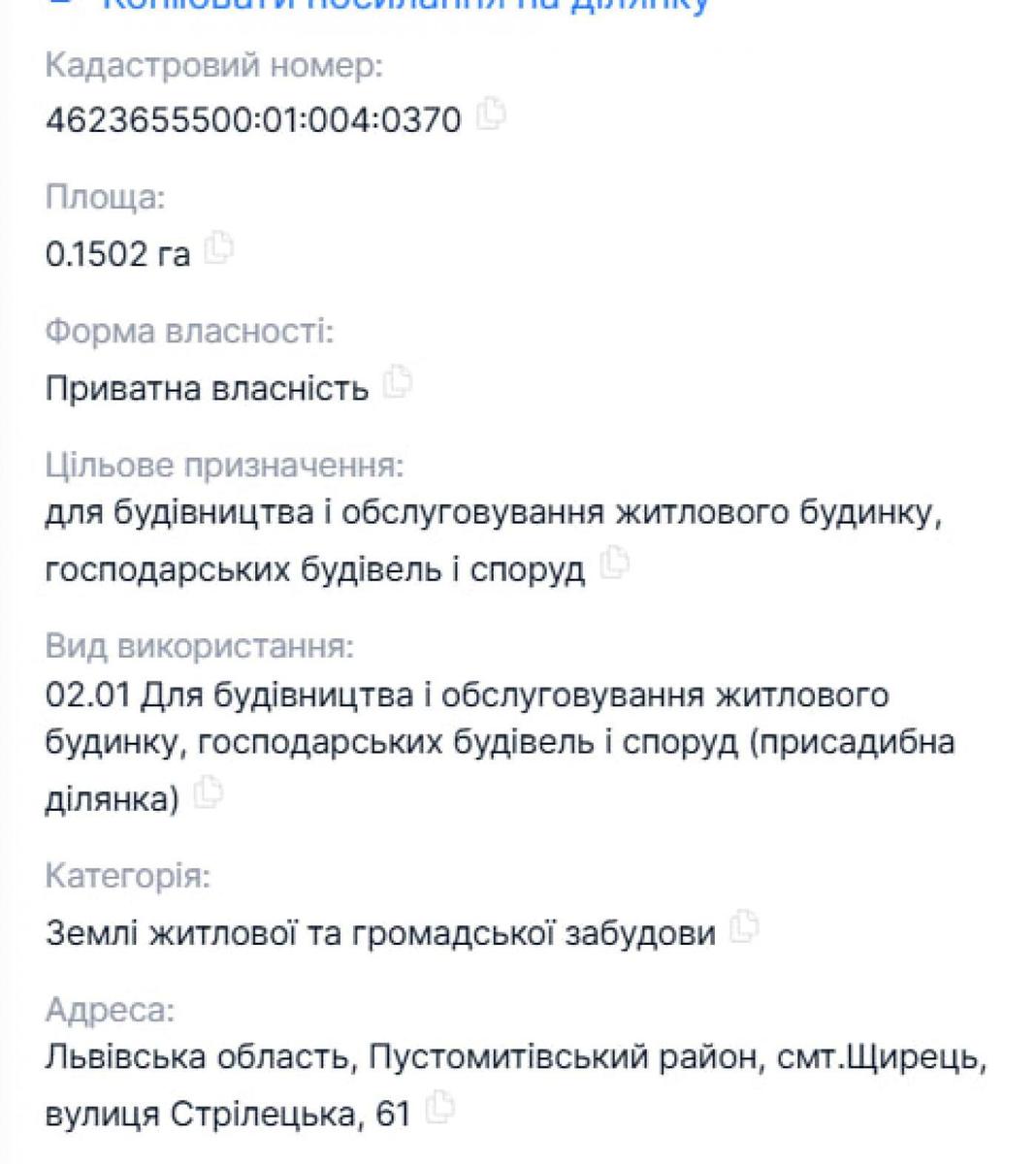Click copy icon beside 0.1502 га
Image resolution: width=1036 pixels, height=1164 pixels.
pyautogui.click(x=220, y=248)
